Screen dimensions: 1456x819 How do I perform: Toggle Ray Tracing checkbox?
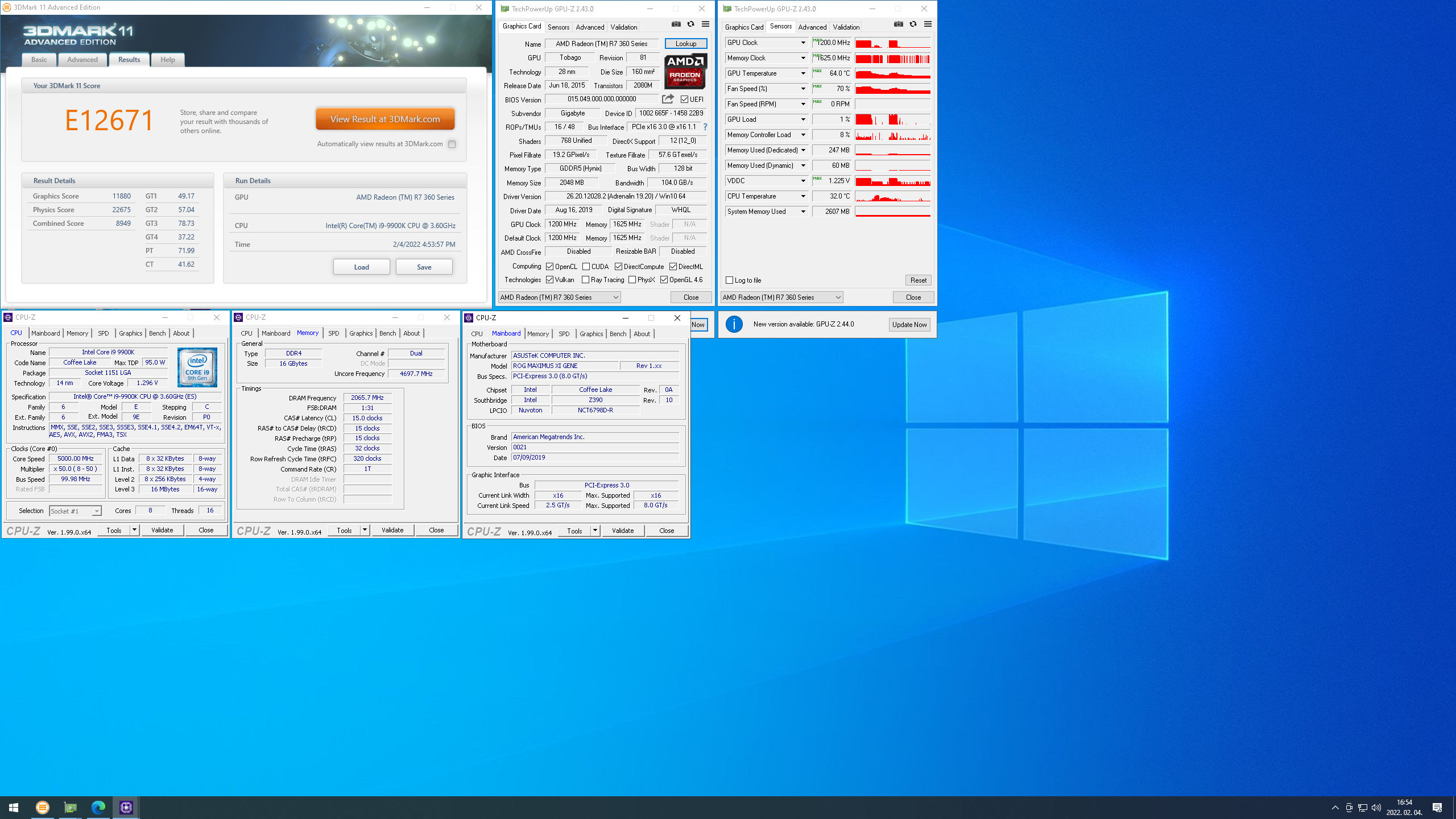[586, 279]
